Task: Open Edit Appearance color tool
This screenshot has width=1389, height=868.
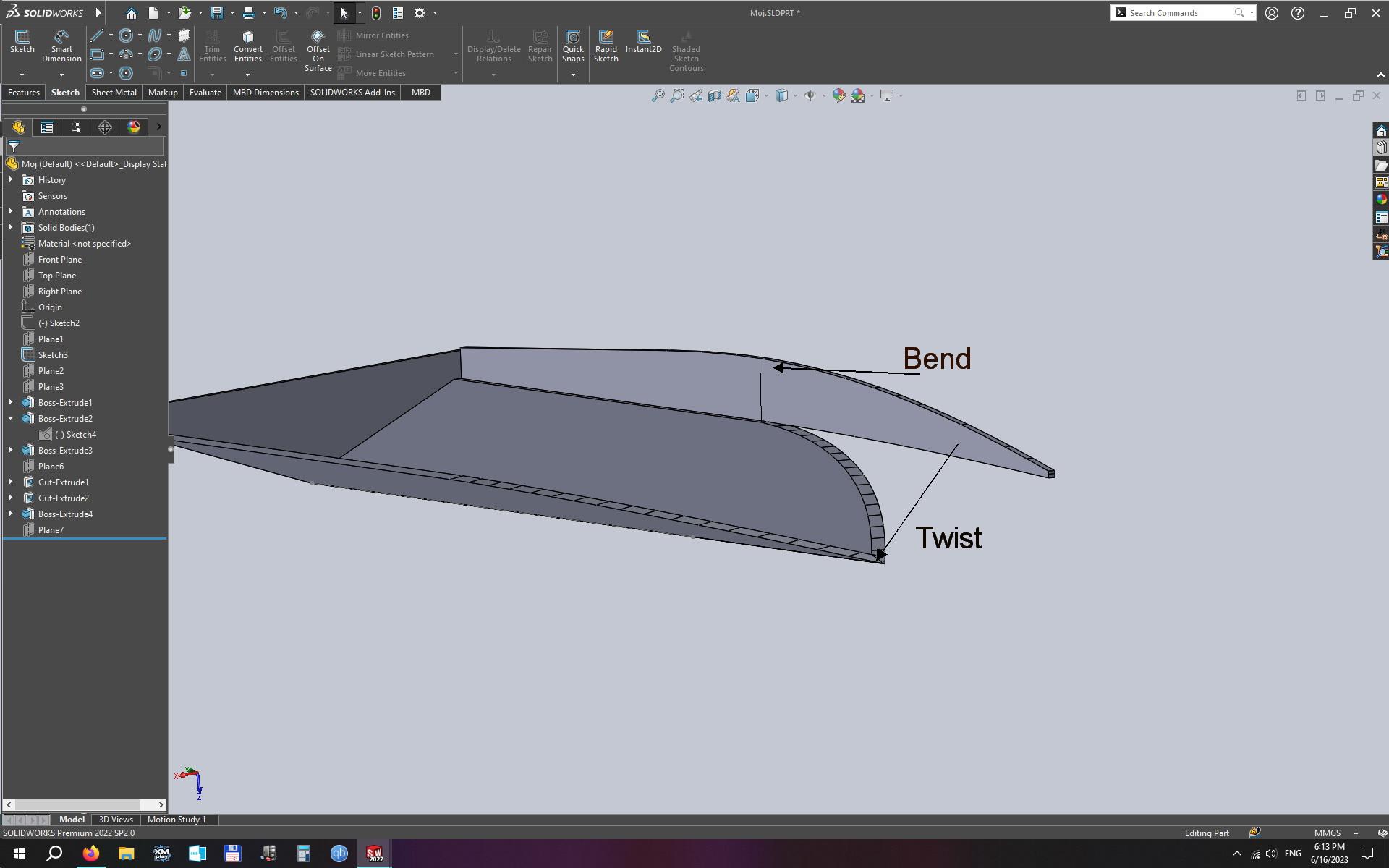Action: (x=839, y=95)
